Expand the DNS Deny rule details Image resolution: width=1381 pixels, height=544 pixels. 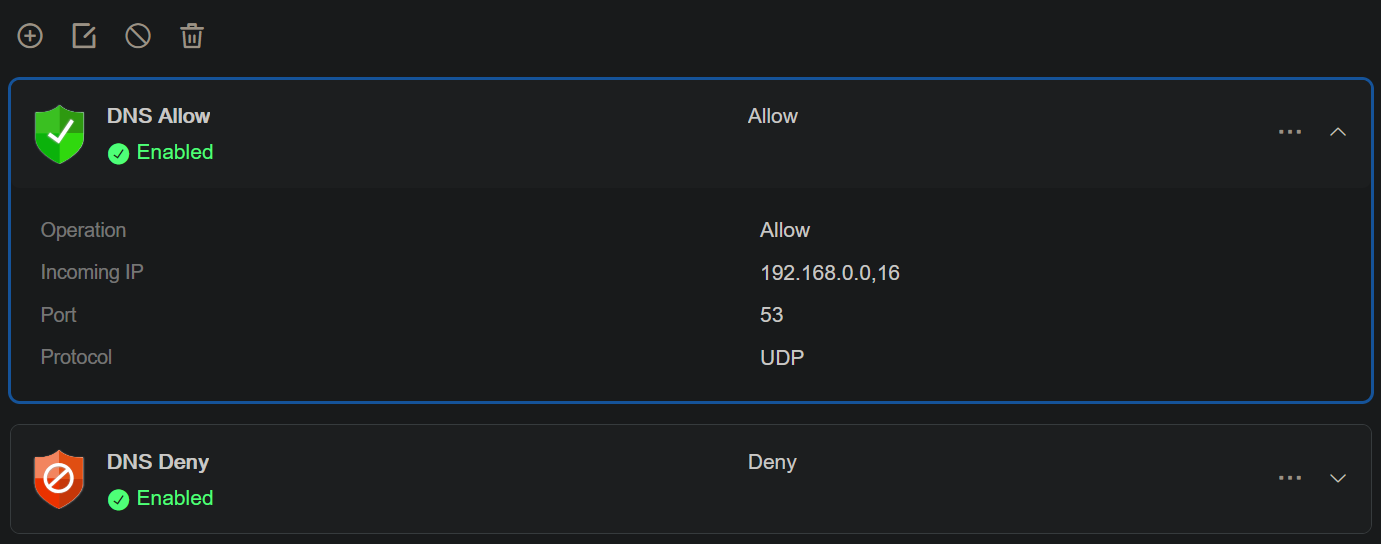point(1338,478)
